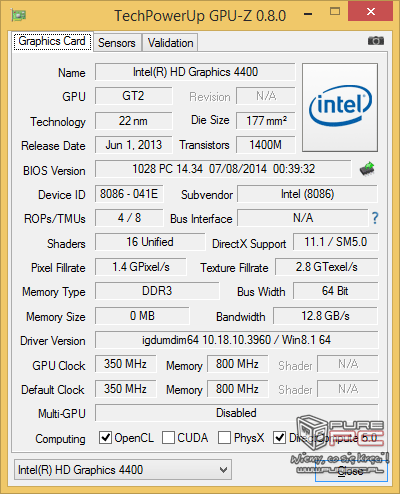Image resolution: width=400 pixels, height=494 pixels.
Task: Toggle the DirectCompute 5.0 checkbox
Action: [x=279, y=437]
